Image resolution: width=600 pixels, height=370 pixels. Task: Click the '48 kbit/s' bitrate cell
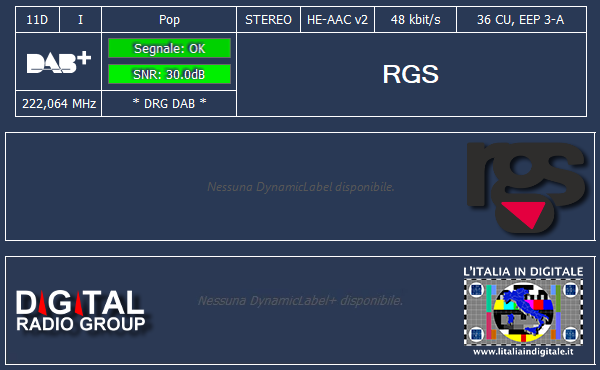coord(416,20)
